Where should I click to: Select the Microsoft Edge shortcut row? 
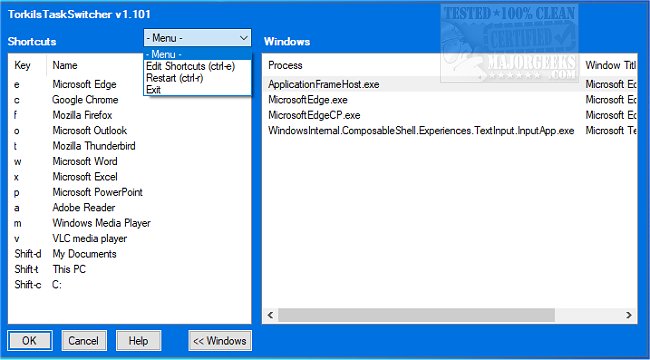click(x=129, y=84)
